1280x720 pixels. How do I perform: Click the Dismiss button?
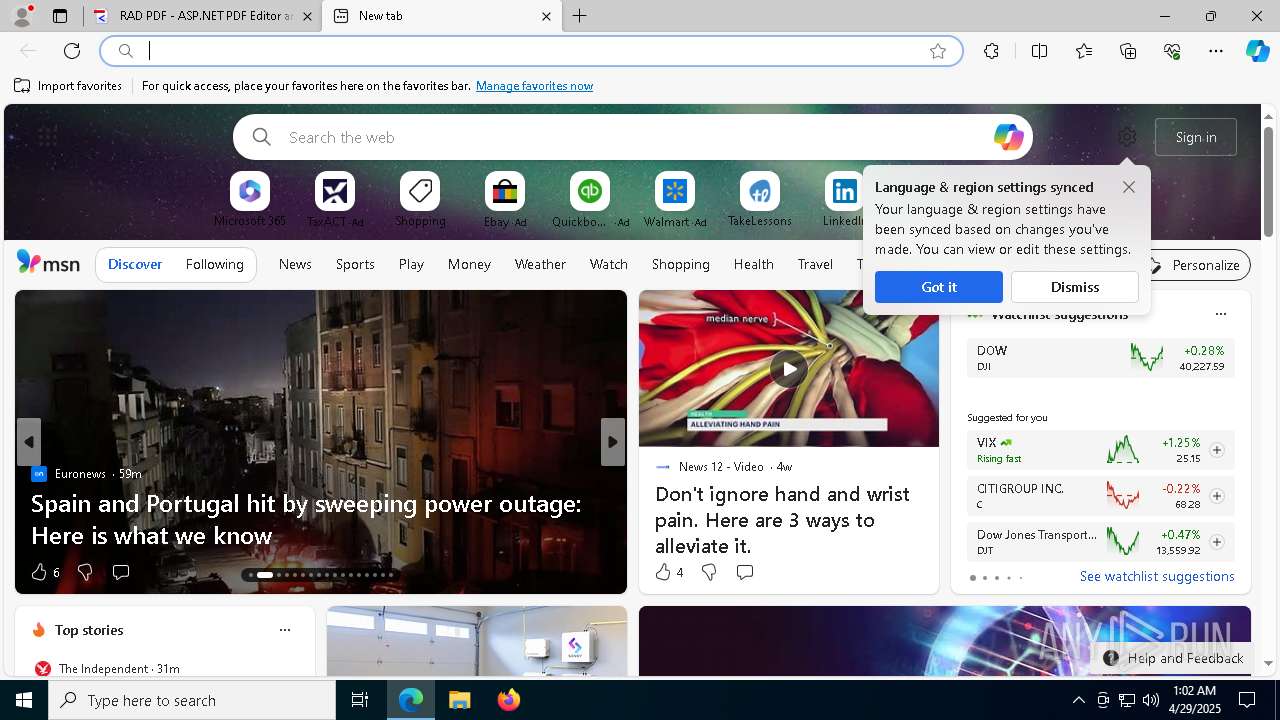(1075, 287)
